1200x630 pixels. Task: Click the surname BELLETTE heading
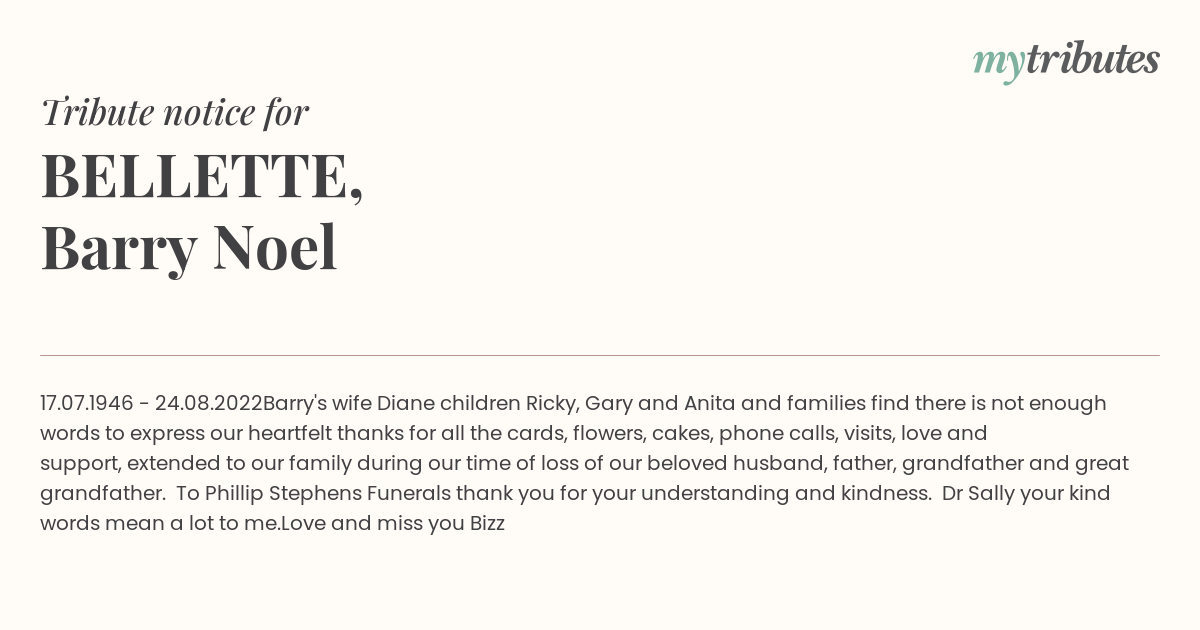(202, 175)
